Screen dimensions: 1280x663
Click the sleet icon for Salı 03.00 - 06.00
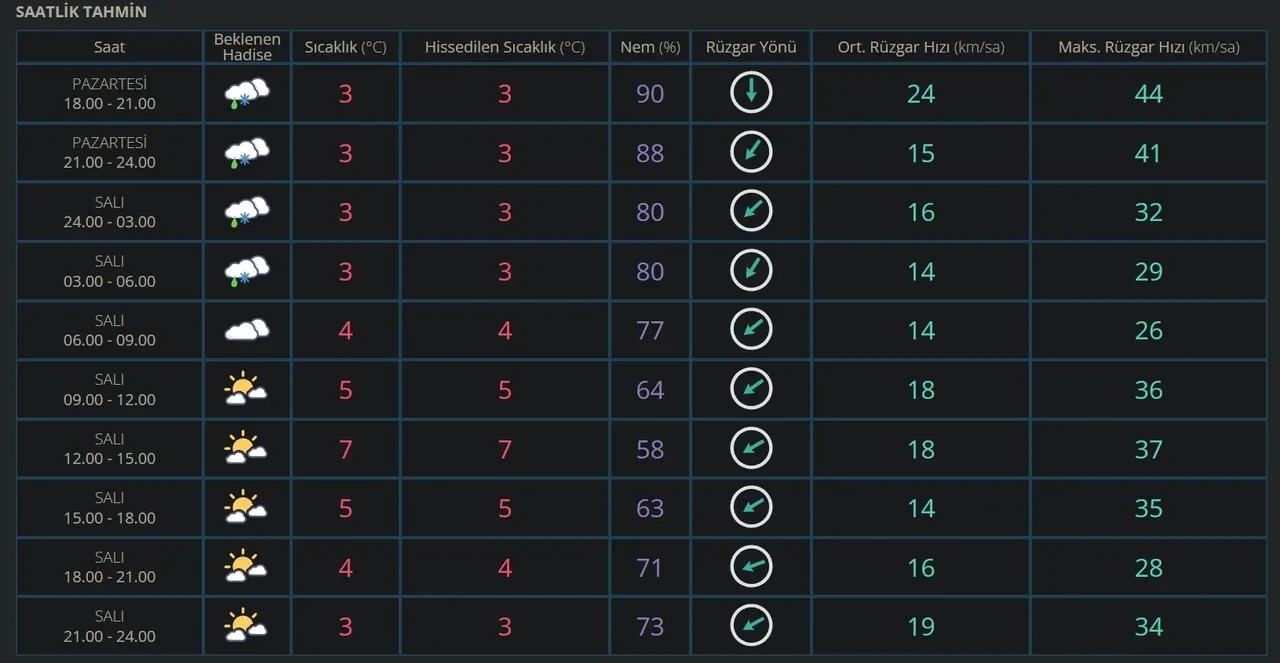click(246, 271)
